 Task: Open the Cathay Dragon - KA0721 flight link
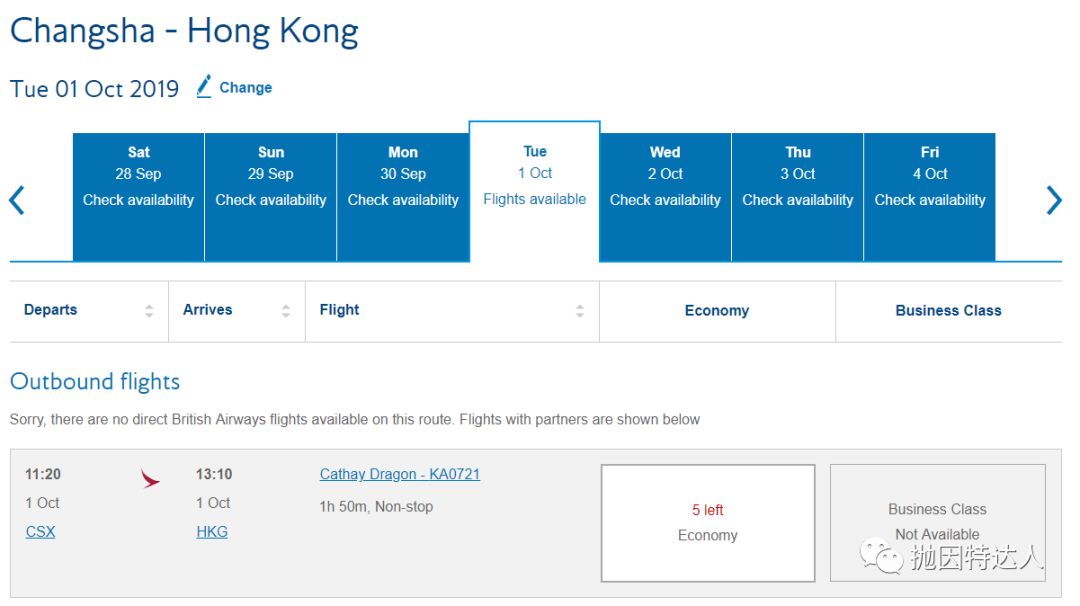tap(400, 474)
